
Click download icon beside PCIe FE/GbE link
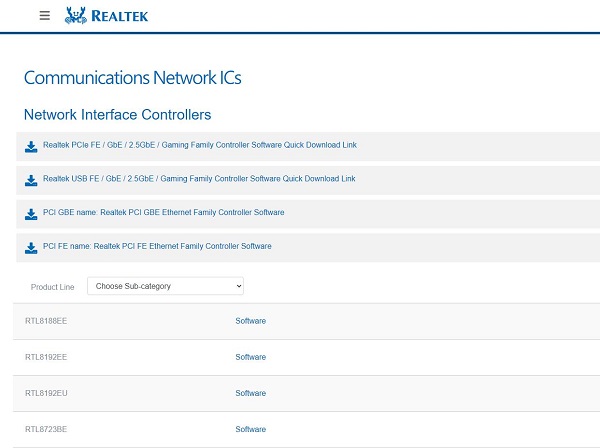[31, 147]
